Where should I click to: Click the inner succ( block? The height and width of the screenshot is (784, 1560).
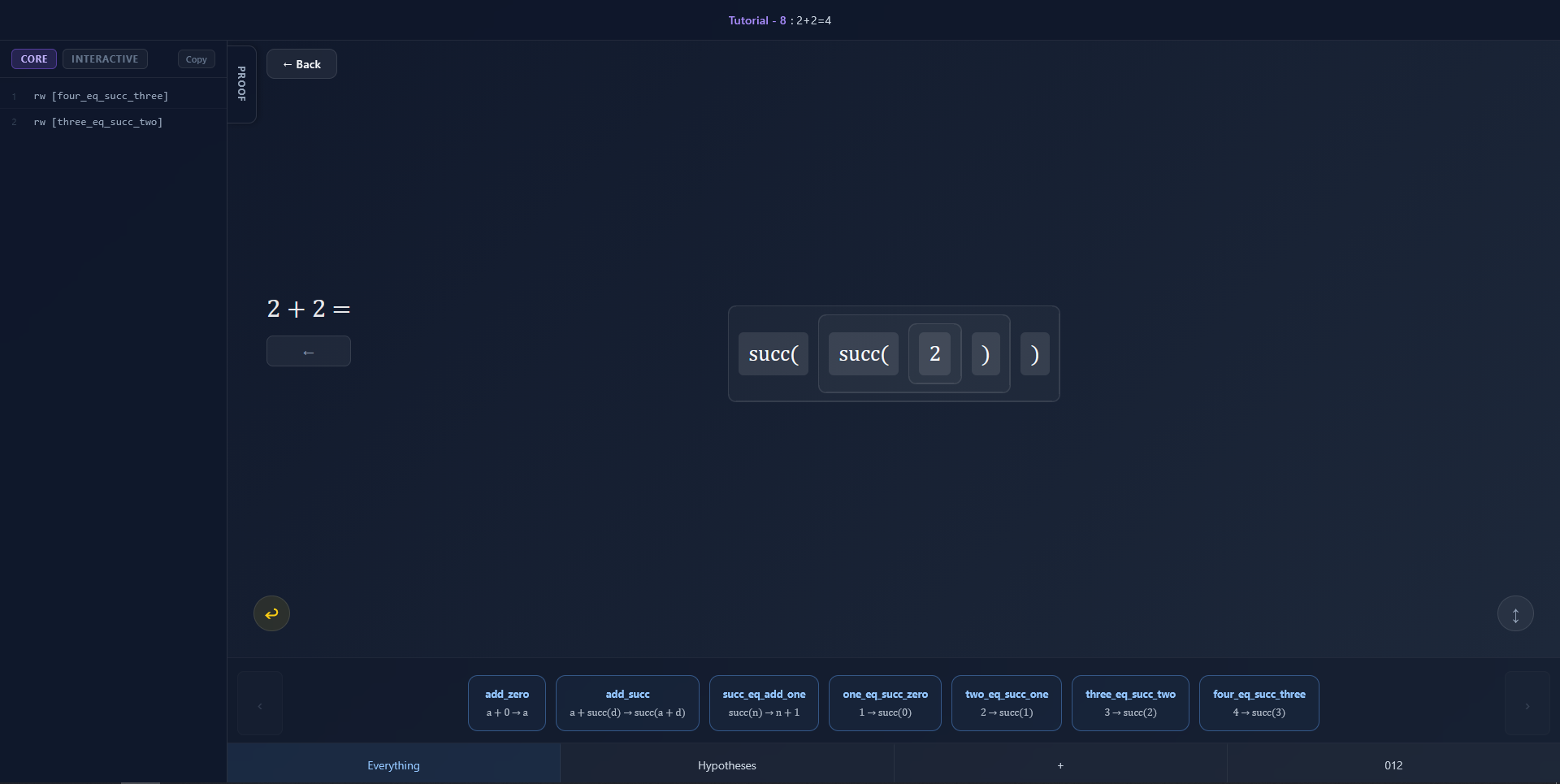pos(864,353)
